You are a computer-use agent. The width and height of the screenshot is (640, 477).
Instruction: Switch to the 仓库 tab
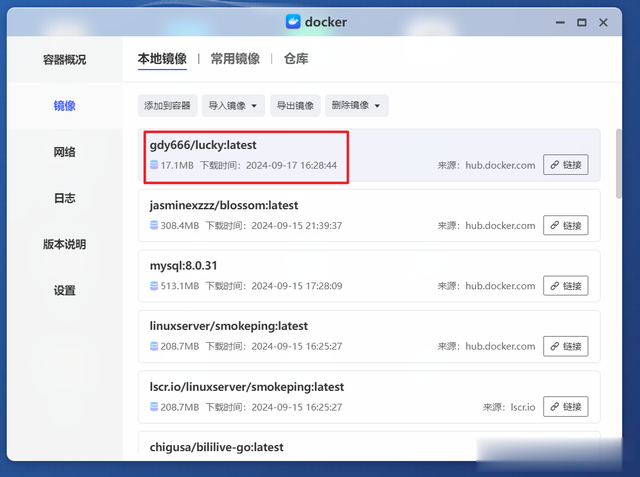[296, 59]
